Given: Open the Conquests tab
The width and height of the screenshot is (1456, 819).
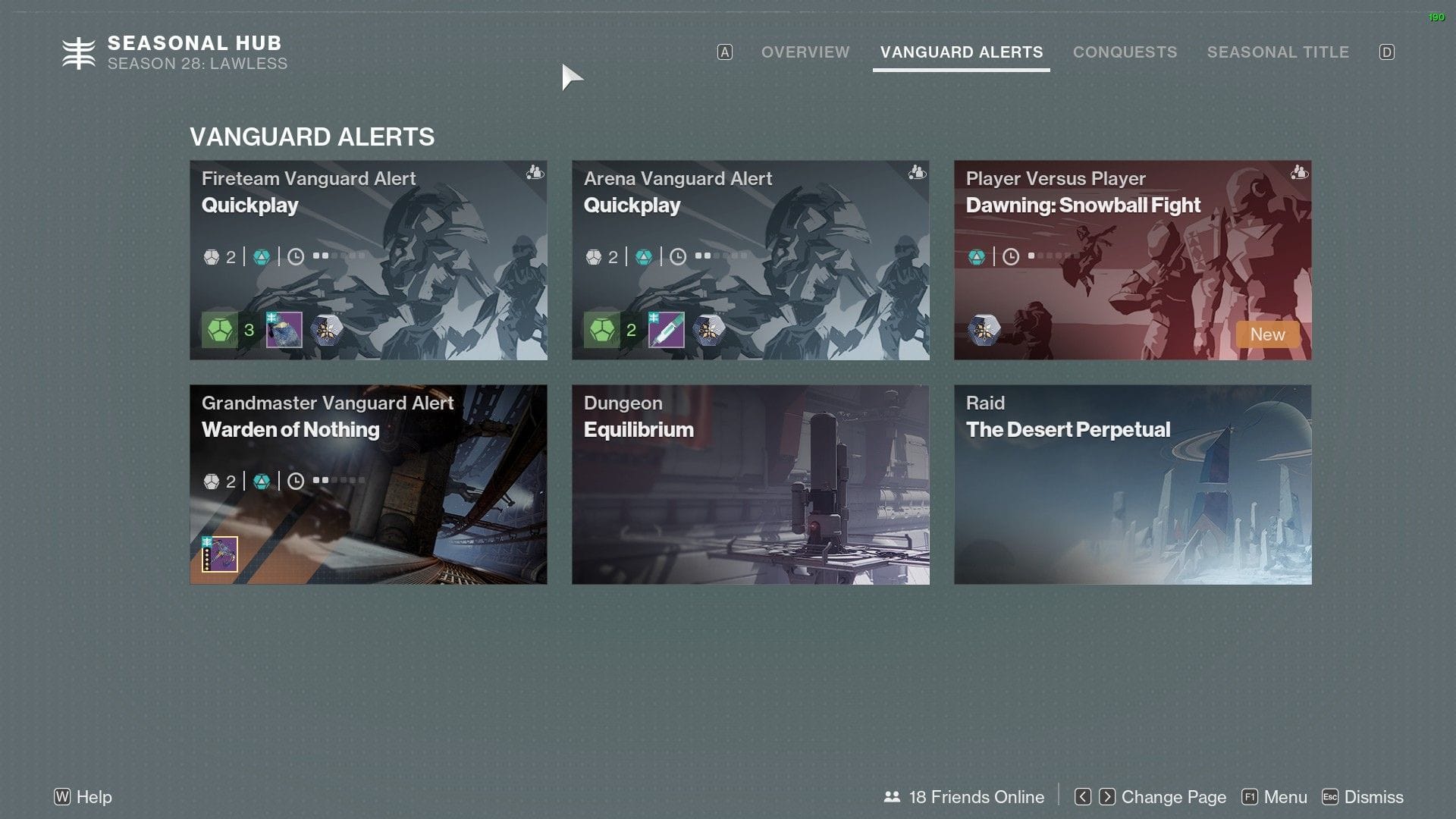Looking at the screenshot, I should coord(1125,52).
